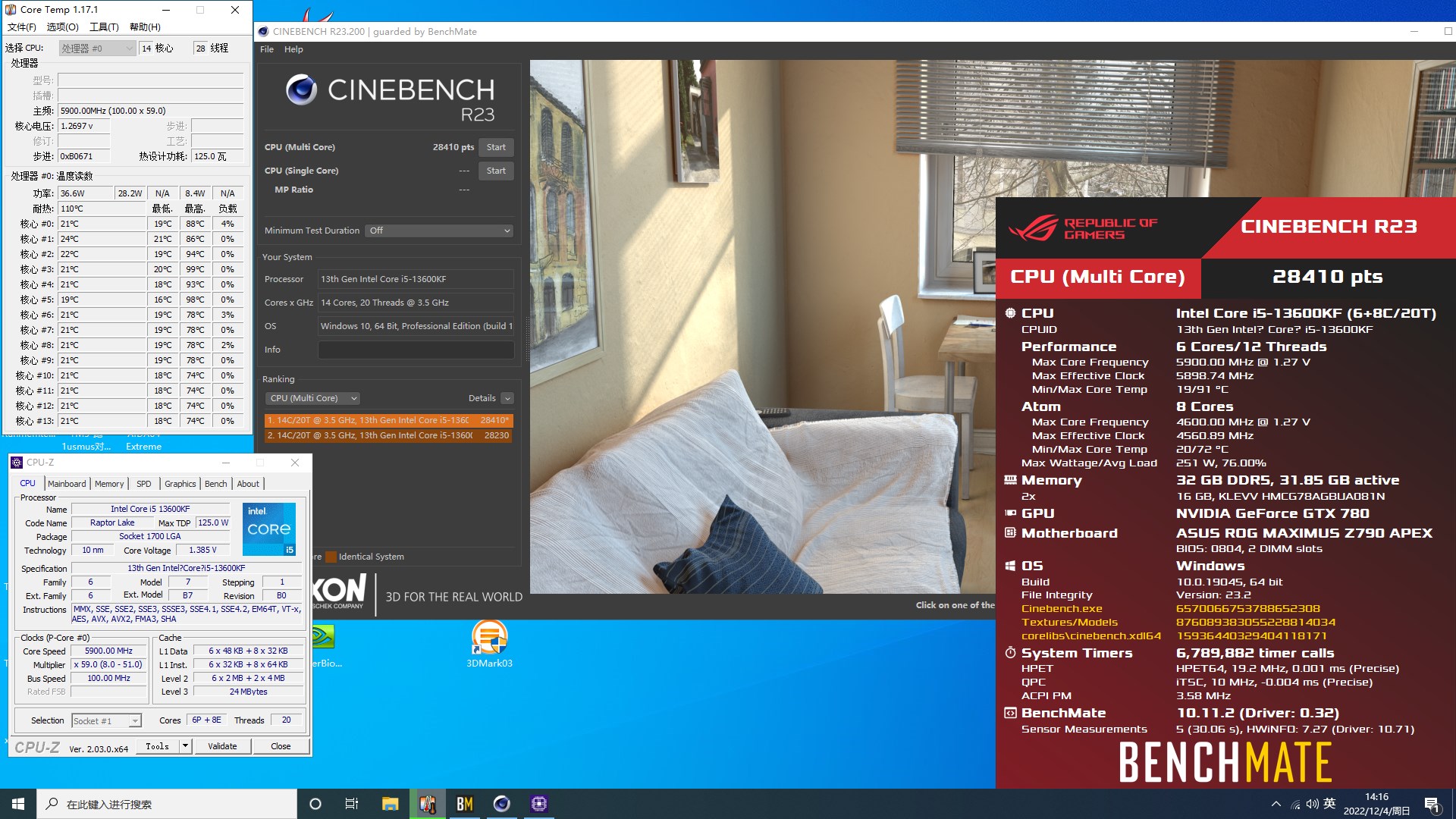Viewport: 1456px width, 819px height.
Task: Switch to Memory tab in CPU-Z
Action: [109, 484]
